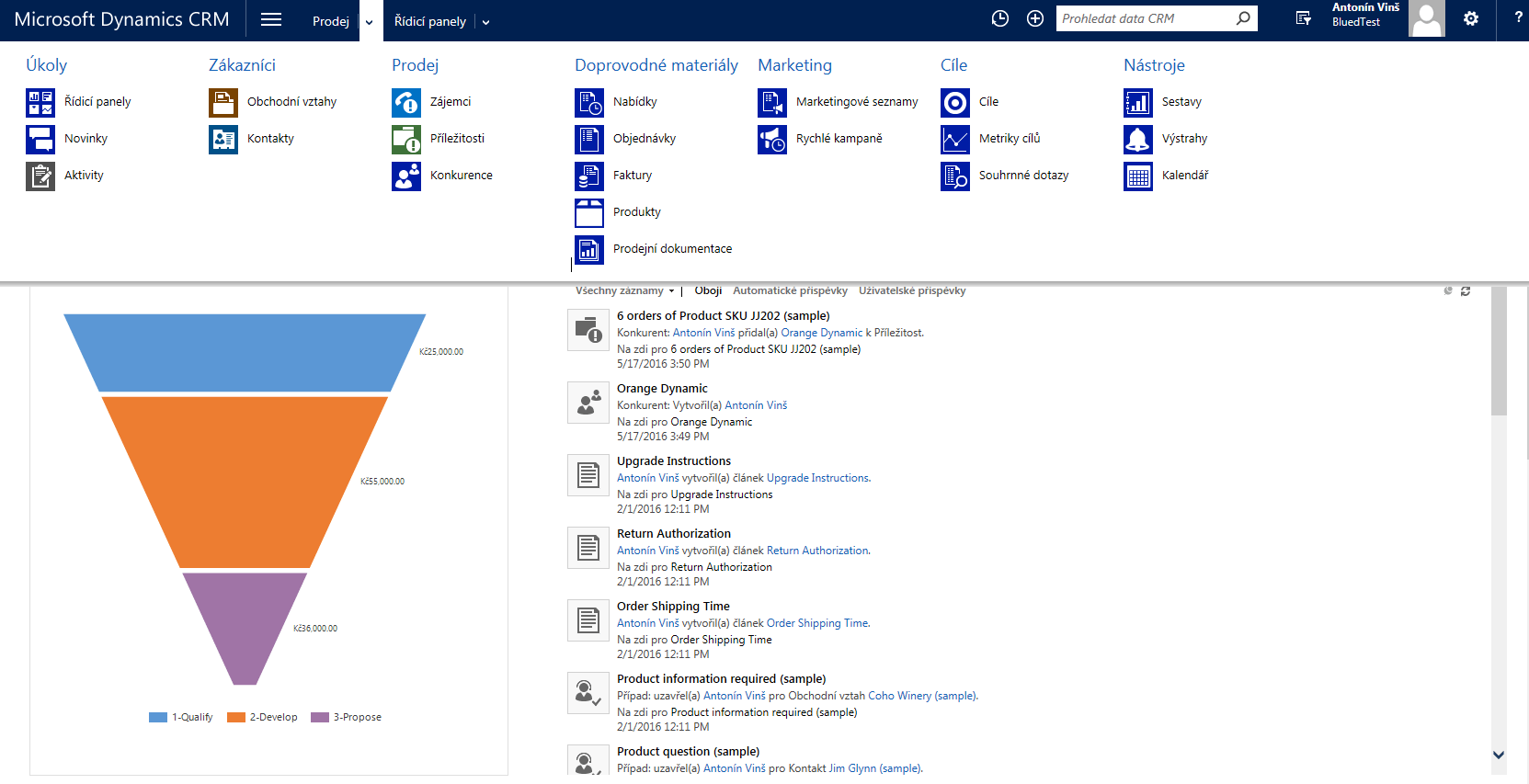This screenshot has width=1529, height=784.
Task: Open the Nabídky quotes icon
Action: click(589, 102)
